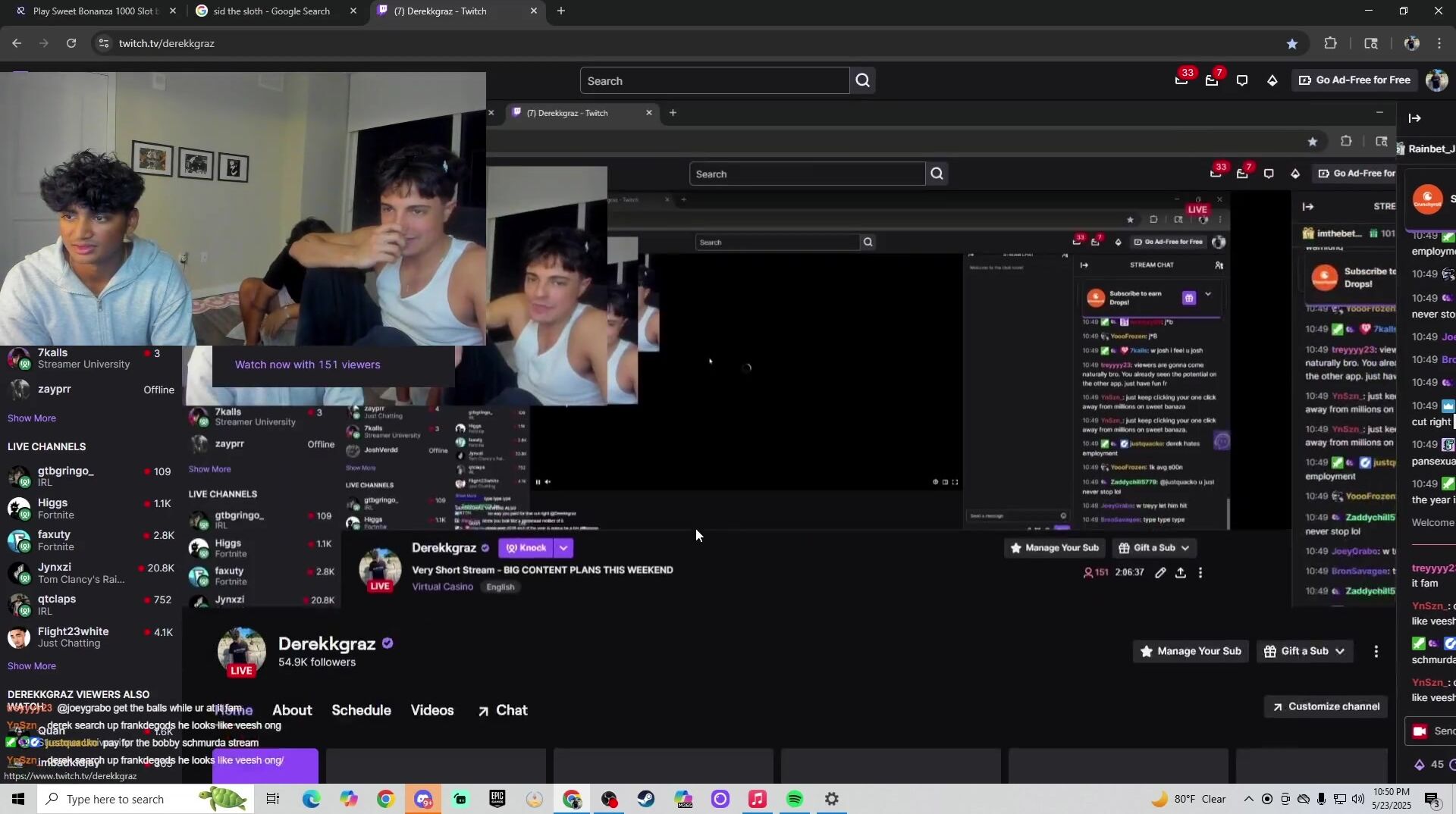
Task: Click the English language tag
Action: pyautogui.click(x=500, y=587)
